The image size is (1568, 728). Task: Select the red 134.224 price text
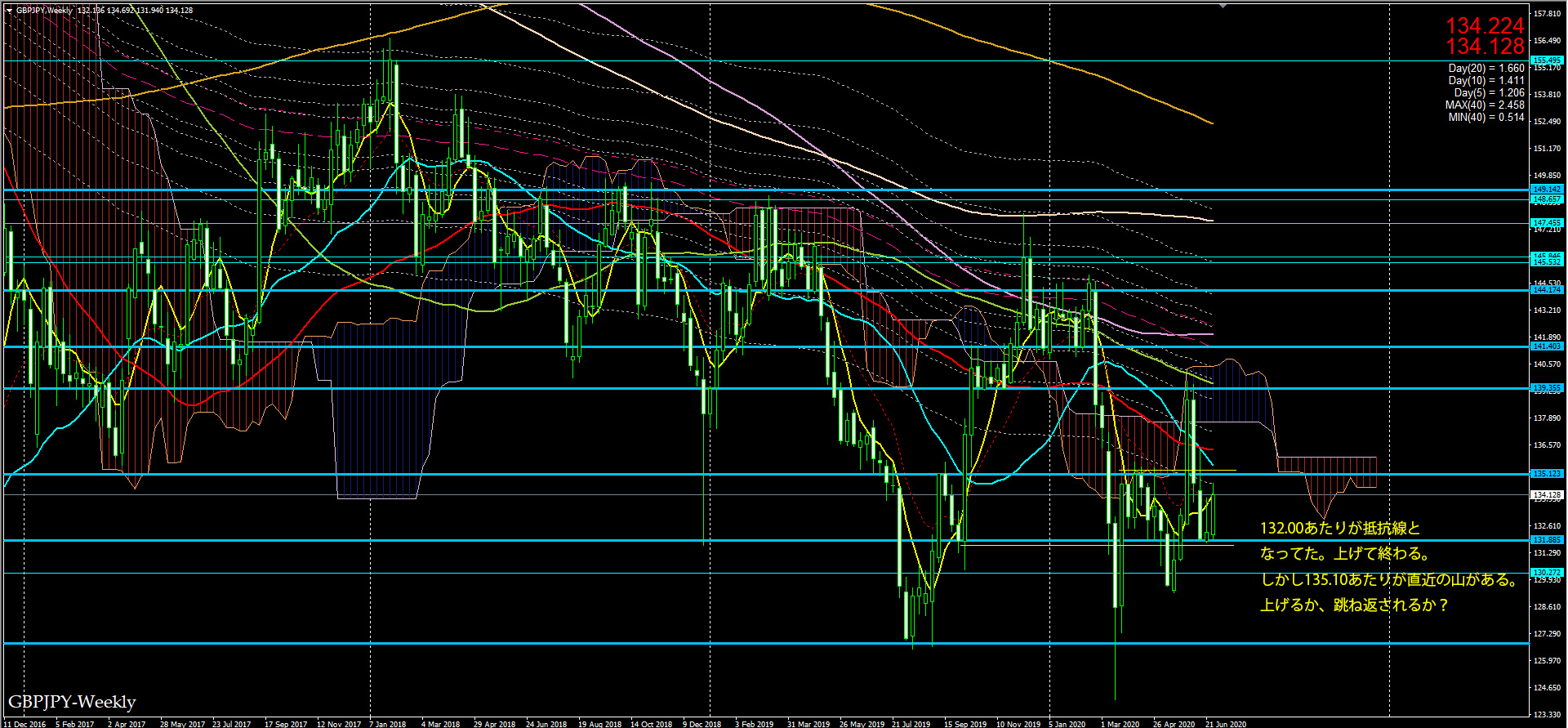coord(1485,26)
